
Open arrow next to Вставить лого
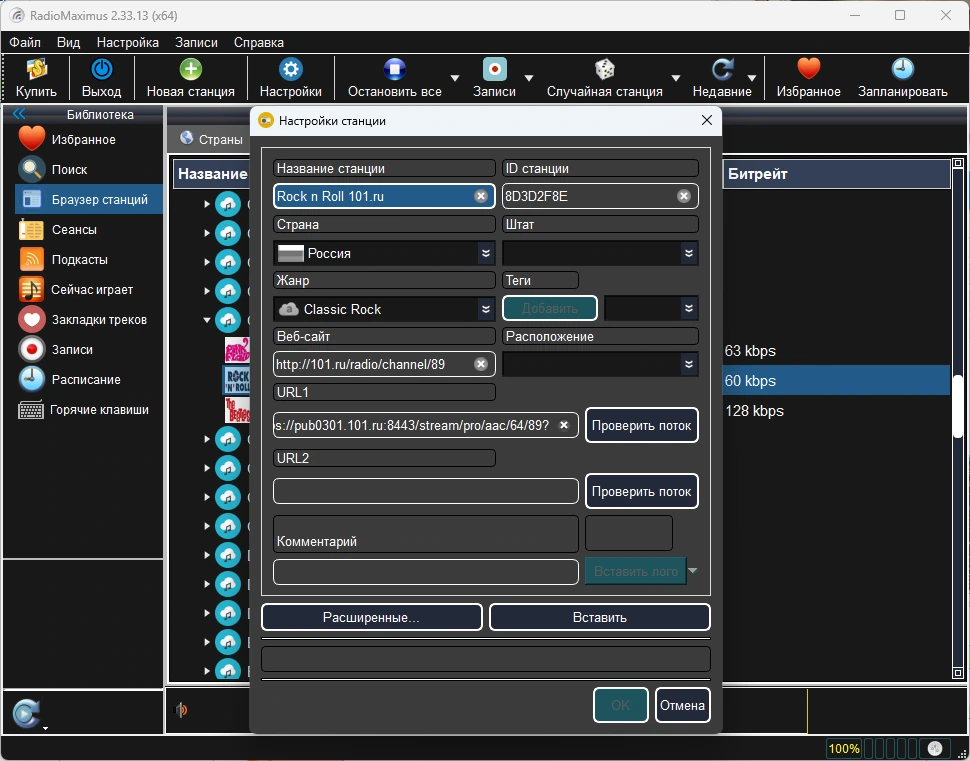(x=693, y=570)
